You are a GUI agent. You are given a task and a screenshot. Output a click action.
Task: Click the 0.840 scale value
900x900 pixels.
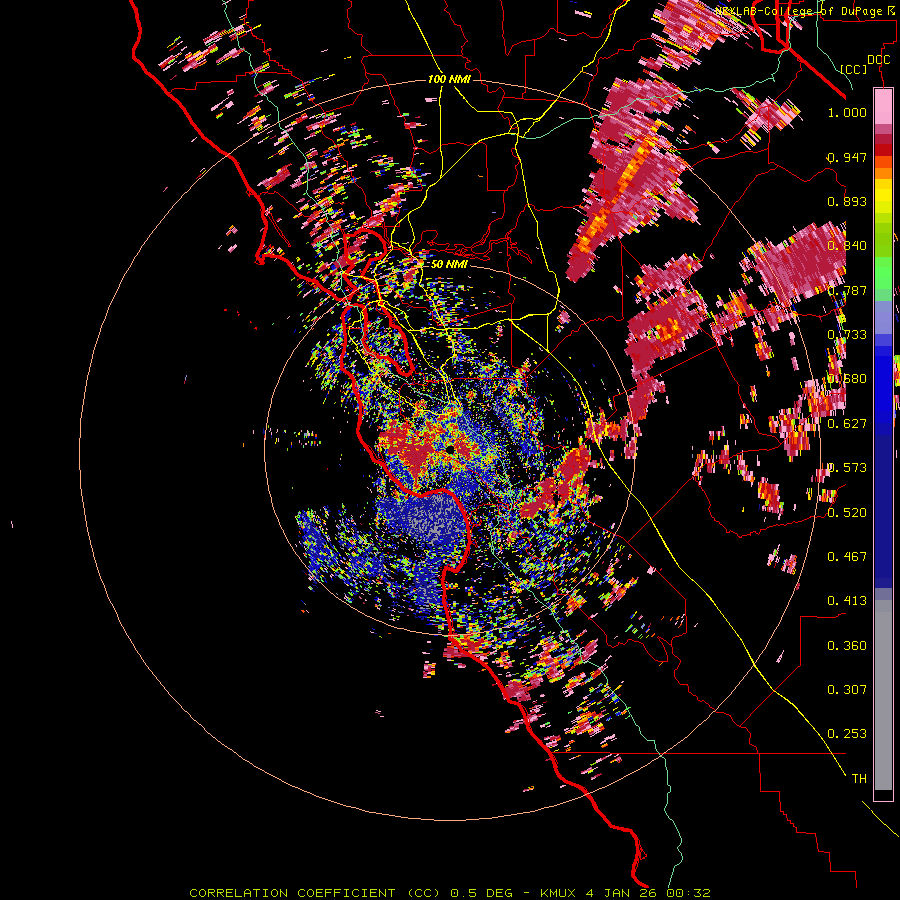847,246
